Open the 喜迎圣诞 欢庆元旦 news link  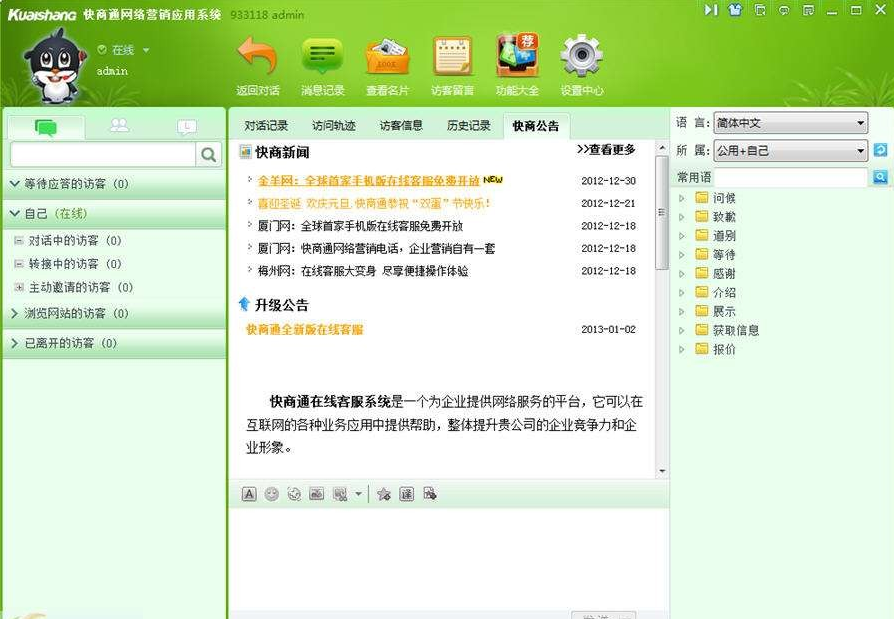coord(374,203)
